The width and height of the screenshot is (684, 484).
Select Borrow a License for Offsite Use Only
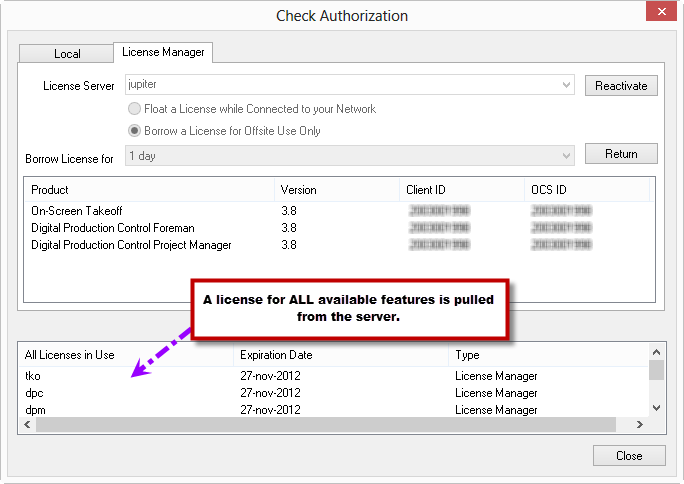[x=224, y=130]
